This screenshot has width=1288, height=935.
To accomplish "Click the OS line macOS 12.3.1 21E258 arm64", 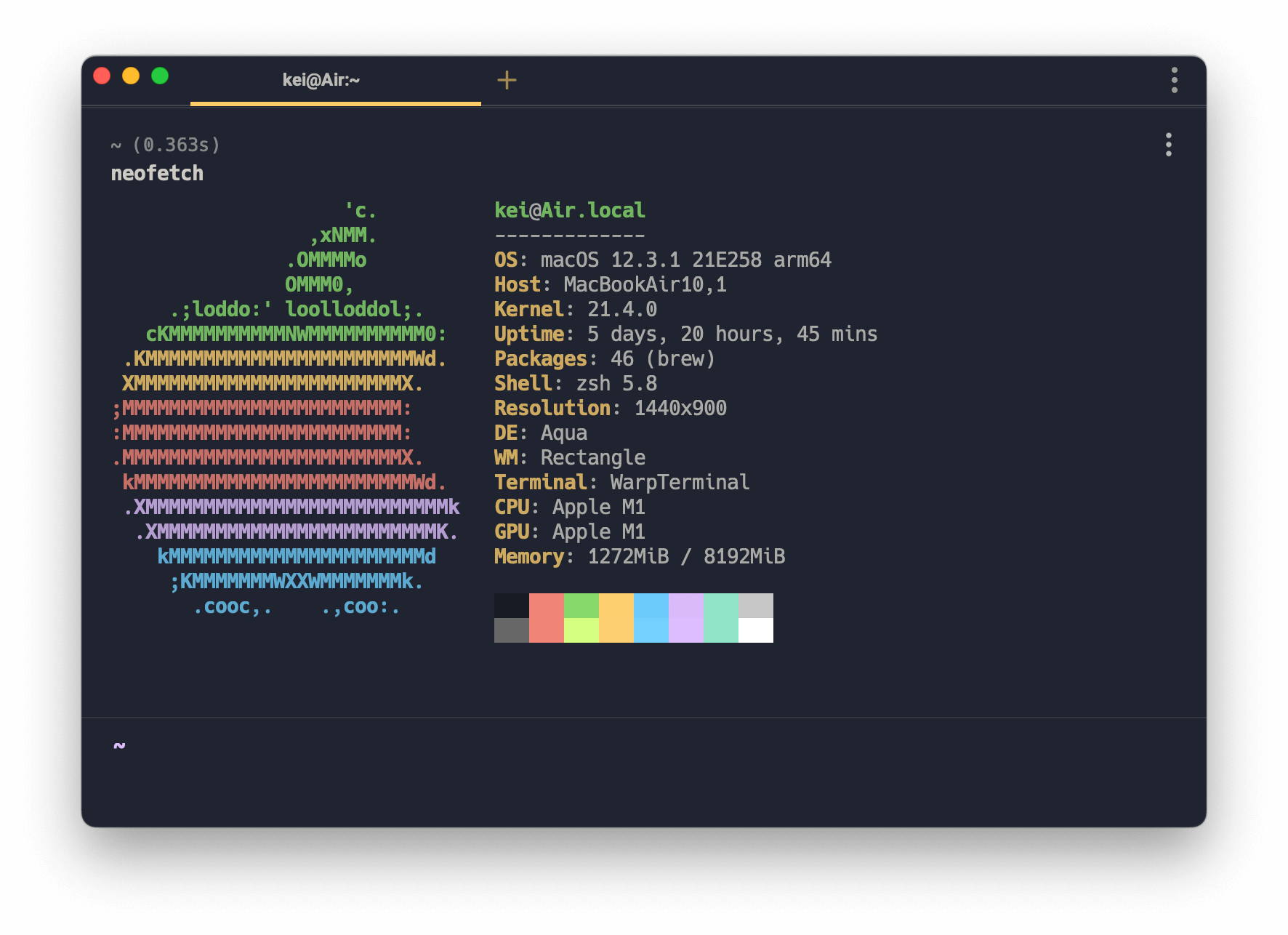I will pyautogui.click(x=663, y=260).
